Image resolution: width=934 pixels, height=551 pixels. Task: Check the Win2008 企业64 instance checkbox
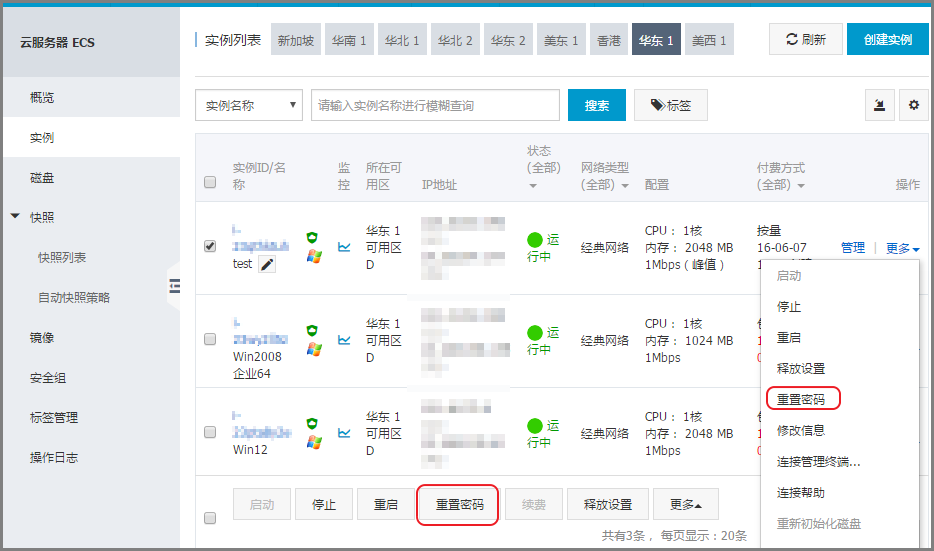(x=210, y=339)
